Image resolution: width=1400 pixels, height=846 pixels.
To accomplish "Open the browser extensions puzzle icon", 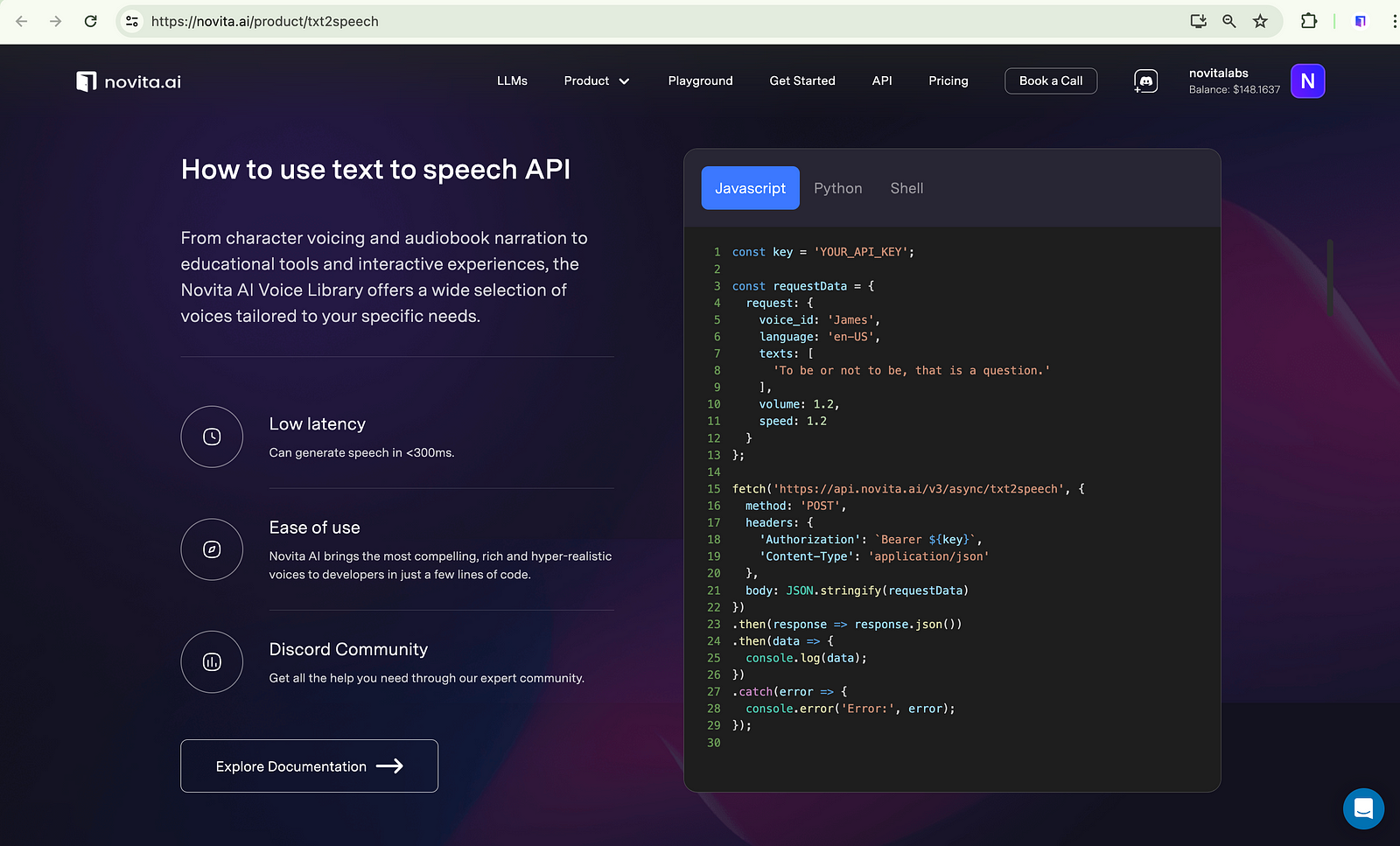I will click(1309, 21).
